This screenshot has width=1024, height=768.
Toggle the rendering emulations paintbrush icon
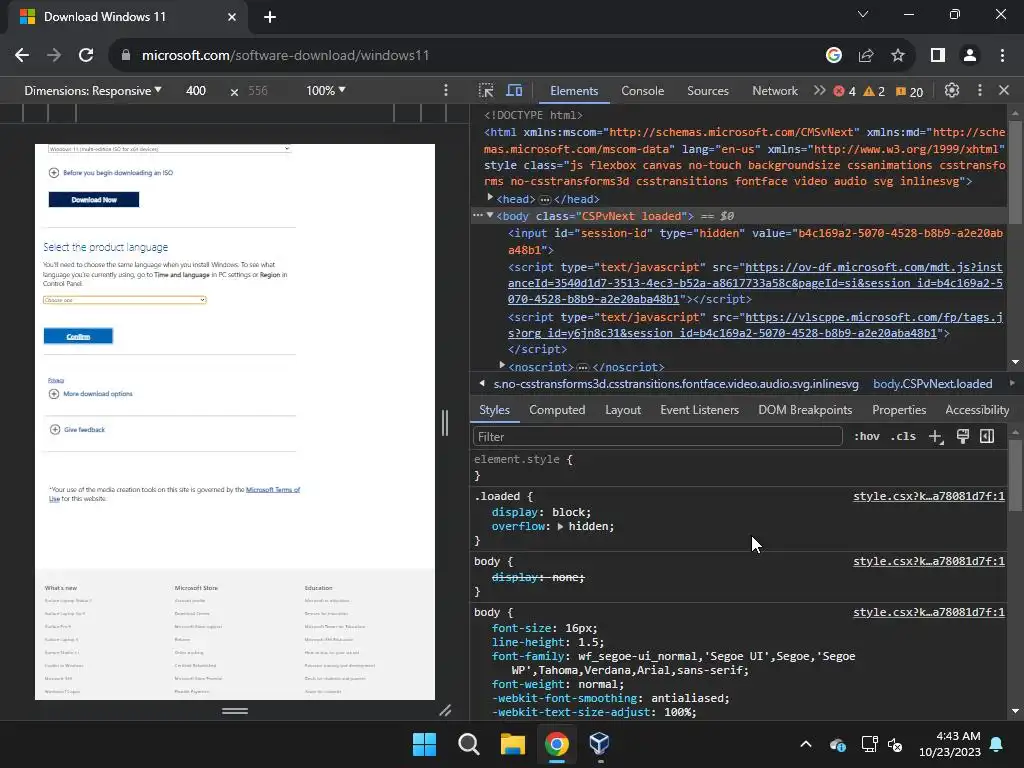click(963, 436)
